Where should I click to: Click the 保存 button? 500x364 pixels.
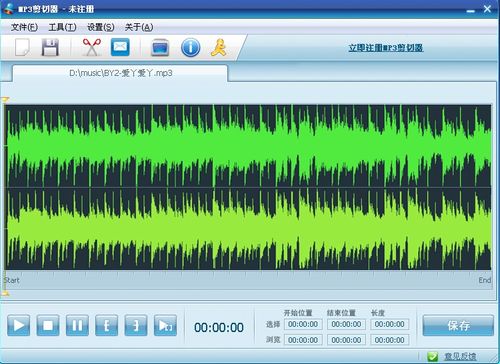tap(458, 325)
